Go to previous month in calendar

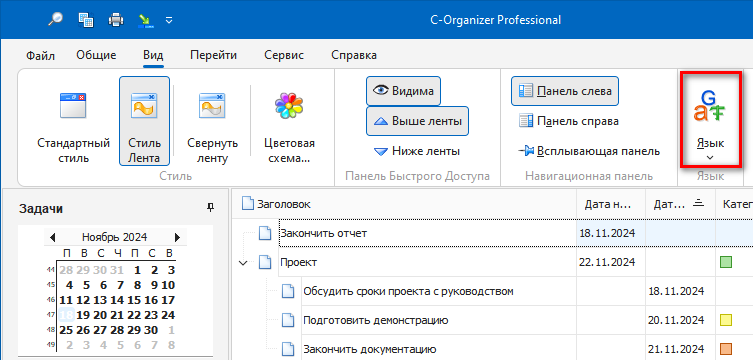point(52,237)
